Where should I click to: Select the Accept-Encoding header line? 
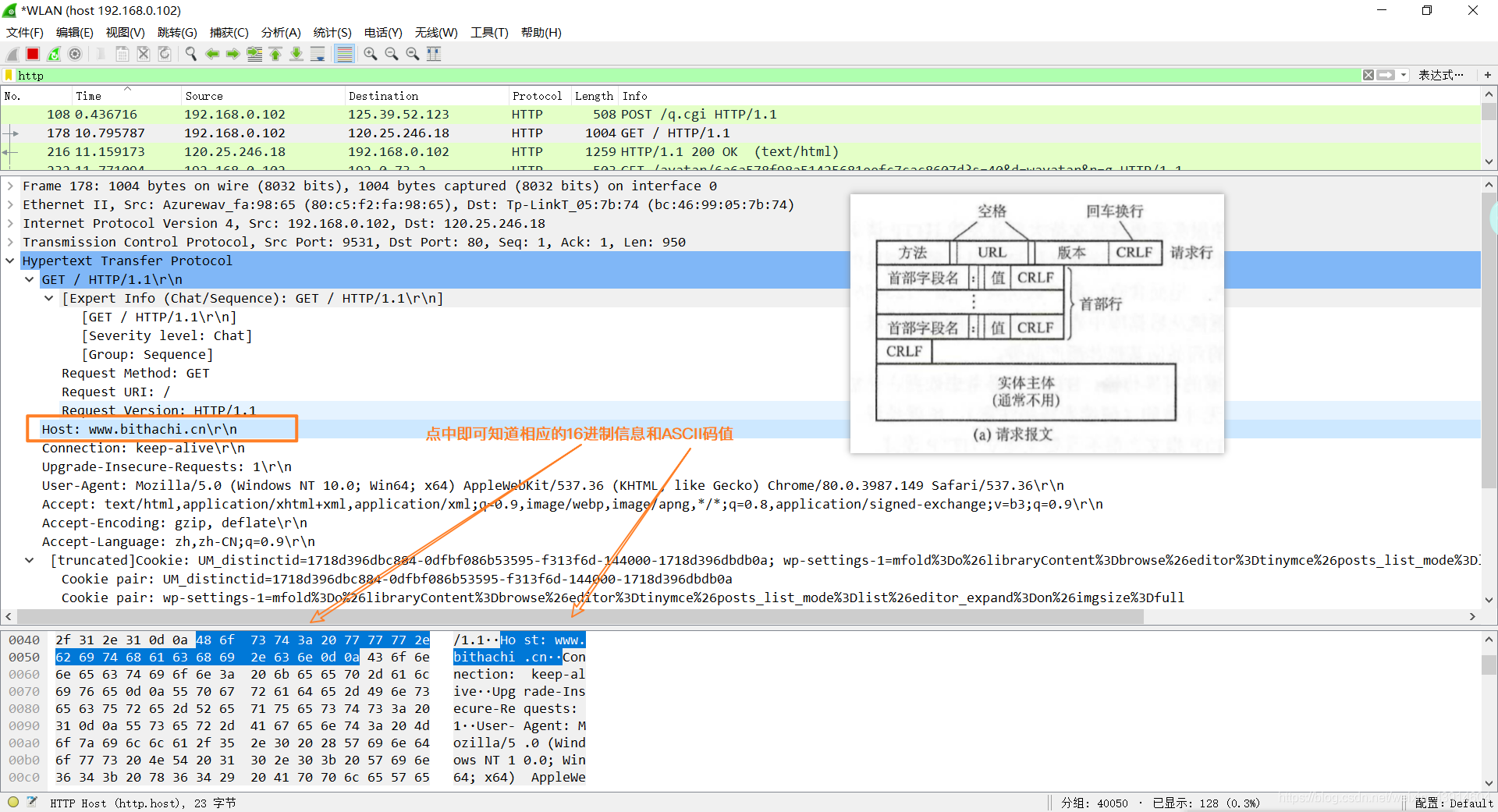(x=175, y=523)
